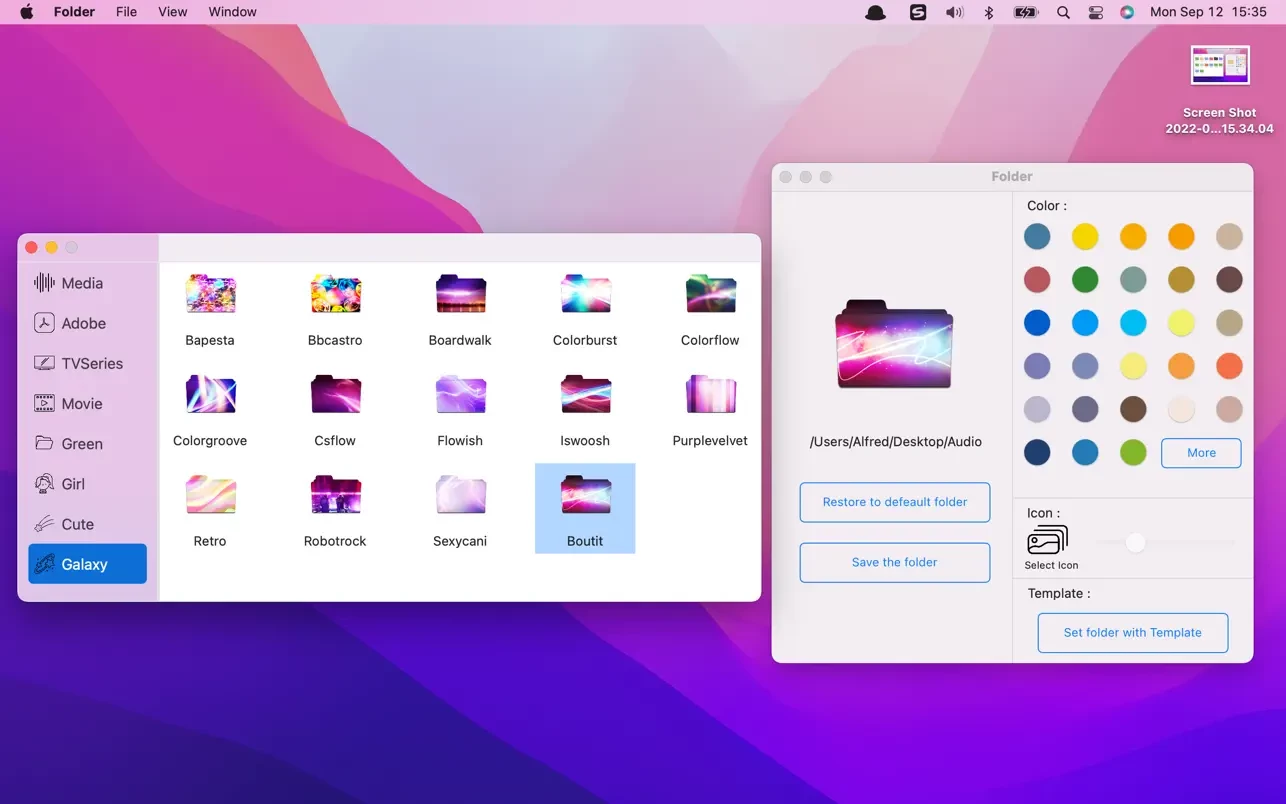Open the Screen Shot file on the desktop
Viewport: 1286px width, 804px height.
tap(1218, 65)
